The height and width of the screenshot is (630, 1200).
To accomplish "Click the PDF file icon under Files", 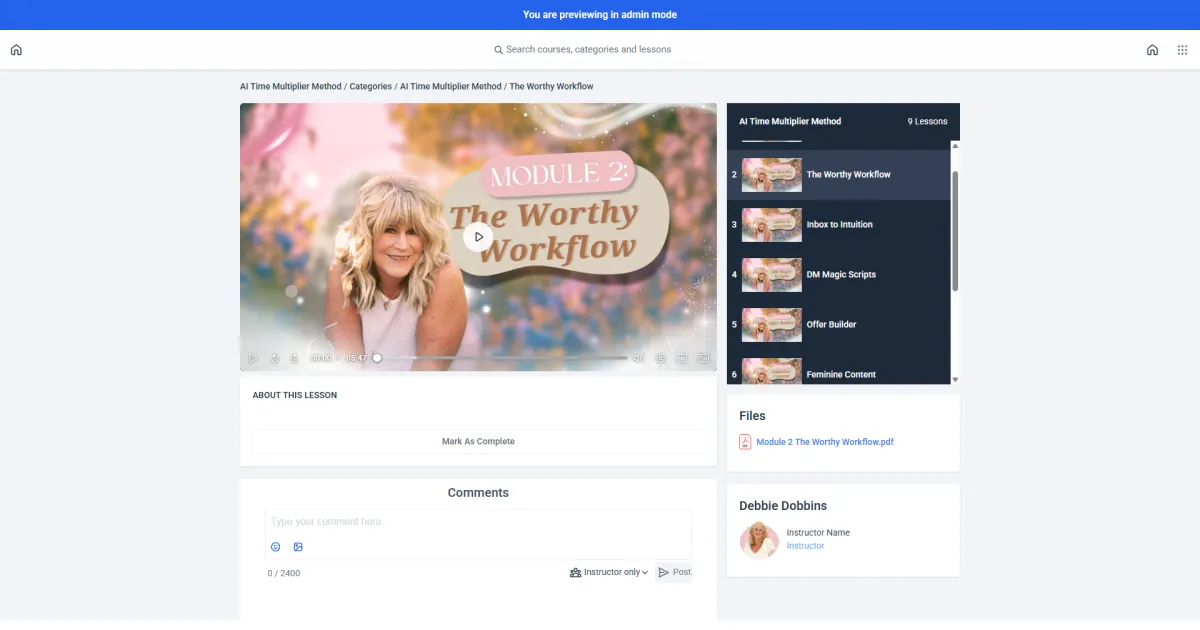I will (x=745, y=442).
